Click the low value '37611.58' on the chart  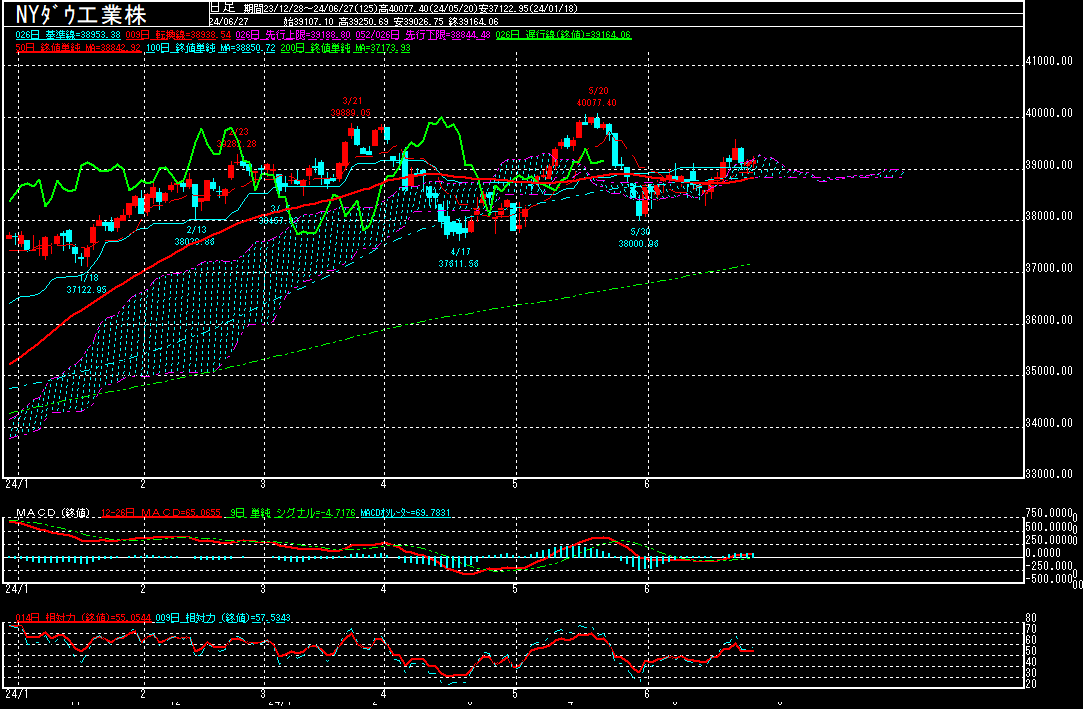[x=458, y=263]
